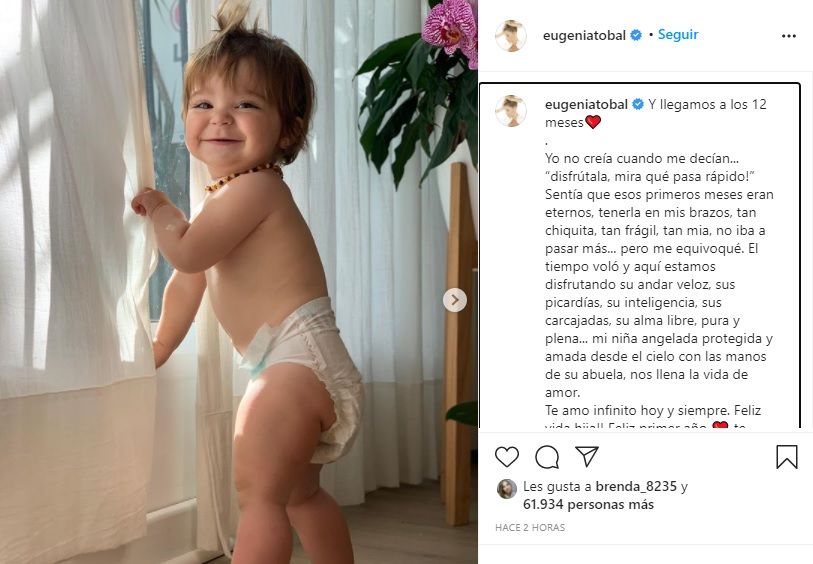The width and height of the screenshot is (813, 564).
Task: Open eugeniatobal username in the caption
Action: 586,104
